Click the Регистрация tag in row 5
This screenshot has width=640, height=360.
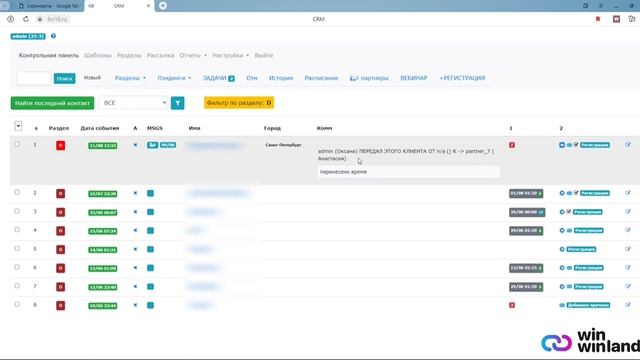581,249
